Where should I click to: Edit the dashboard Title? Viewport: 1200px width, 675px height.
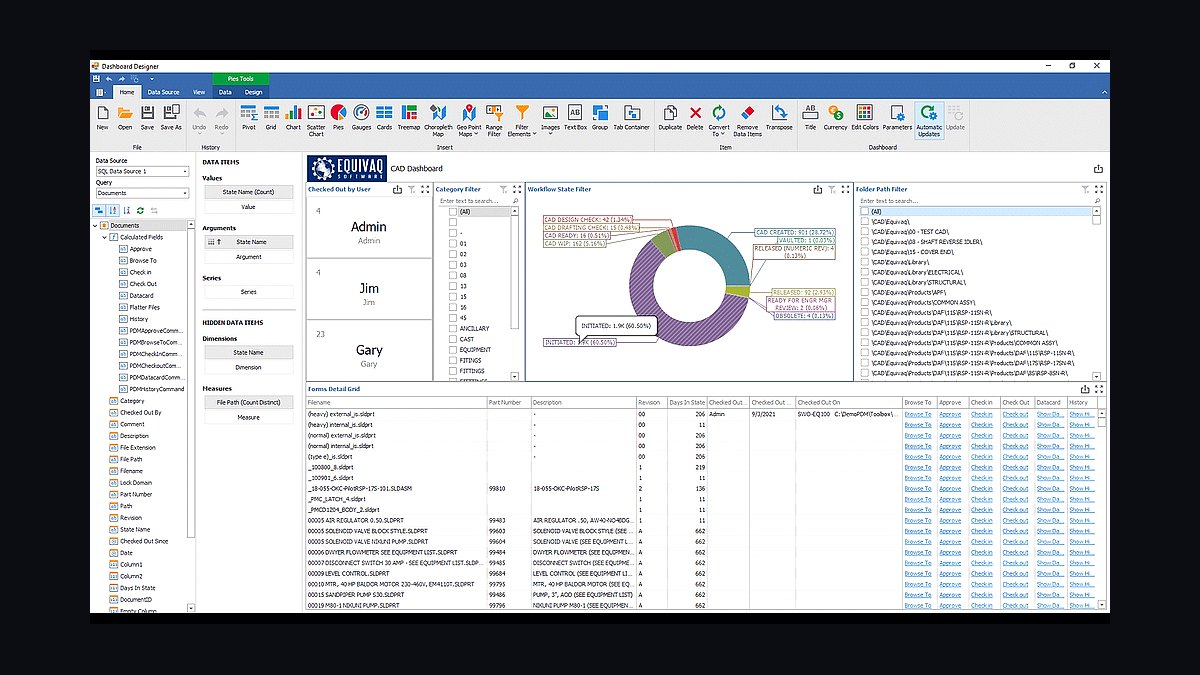(x=810, y=117)
